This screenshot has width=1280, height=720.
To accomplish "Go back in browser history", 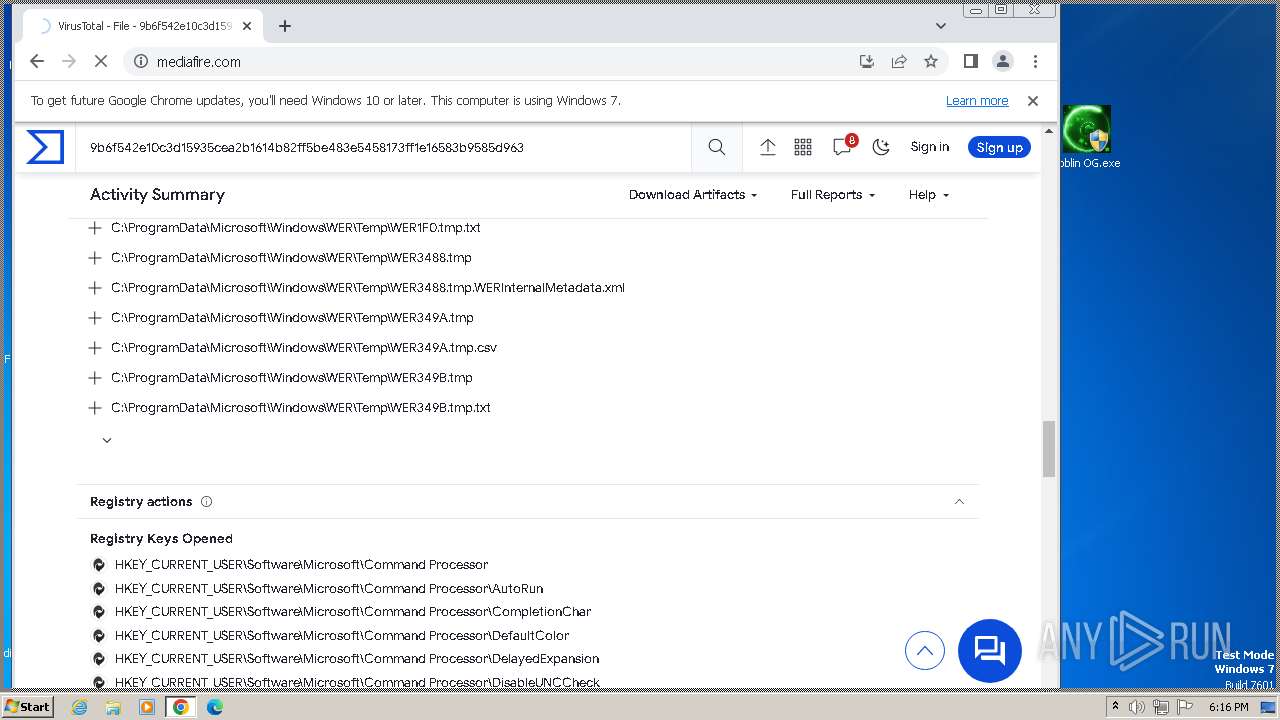I will coord(37,61).
